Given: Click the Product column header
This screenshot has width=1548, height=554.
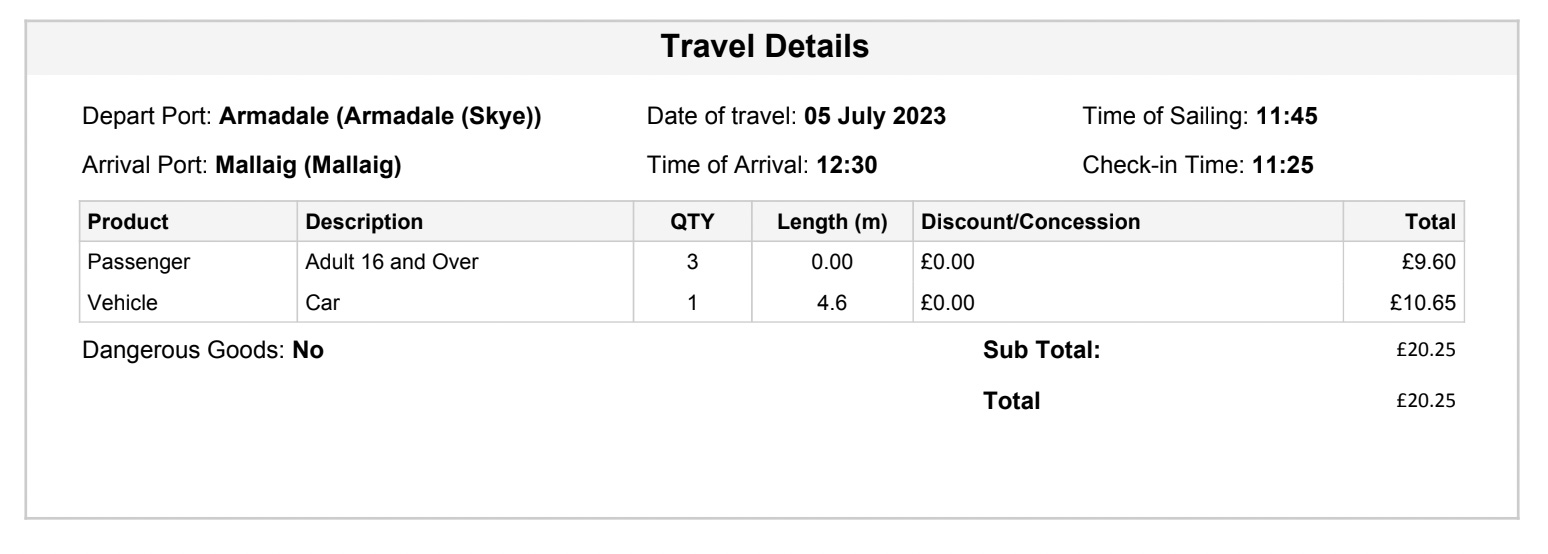Looking at the screenshot, I should [x=128, y=222].
